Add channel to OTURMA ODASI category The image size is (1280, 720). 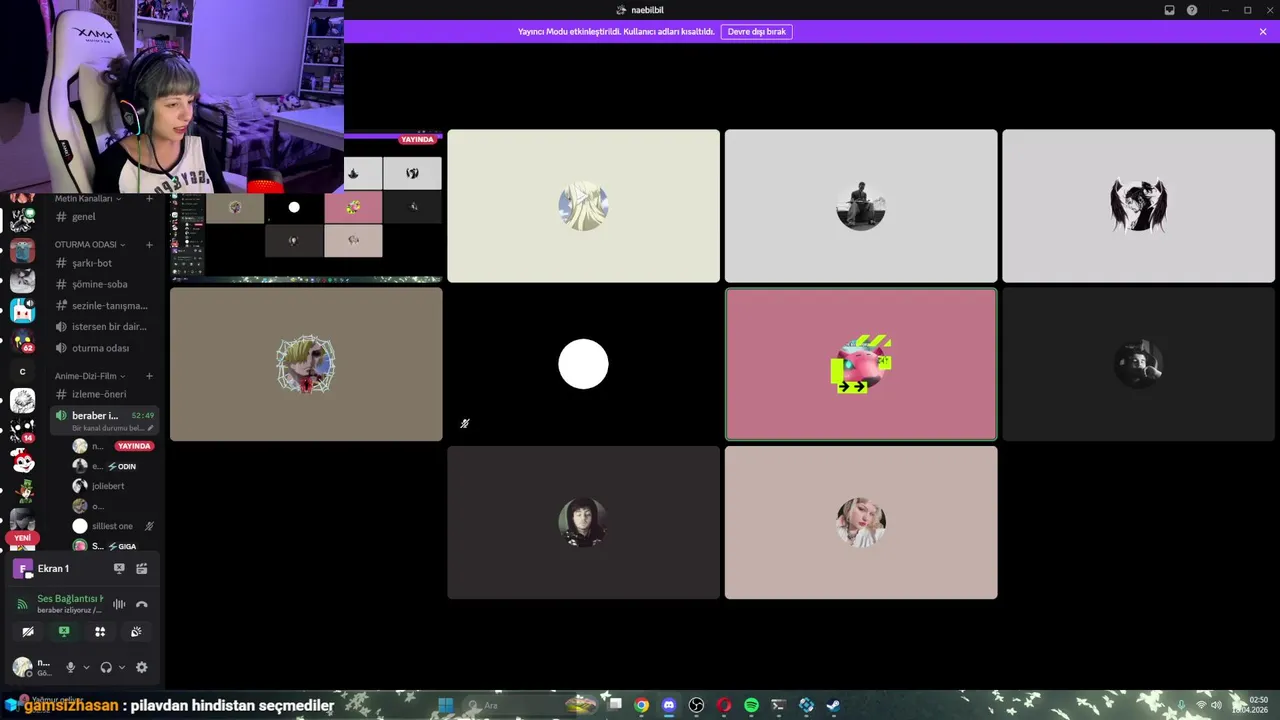149,244
